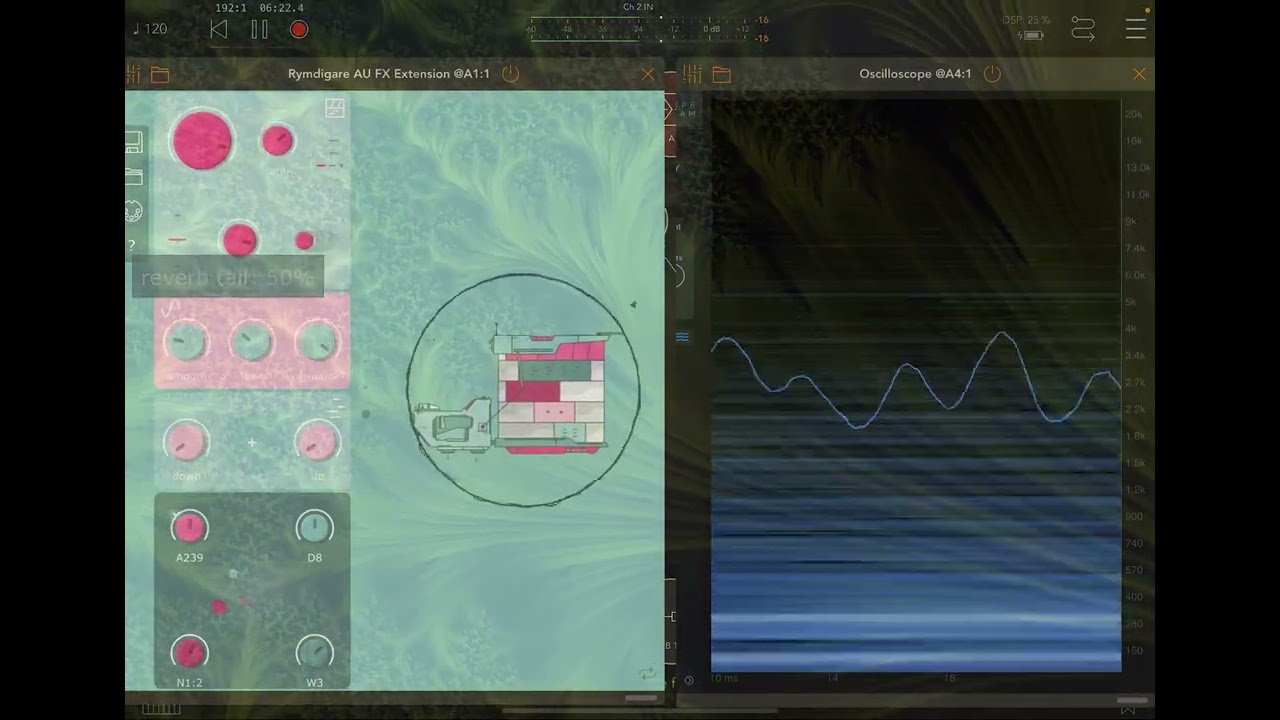Click the pink knob right of large knob
This screenshot has height=720, width=1280.
tap(277, 140)
